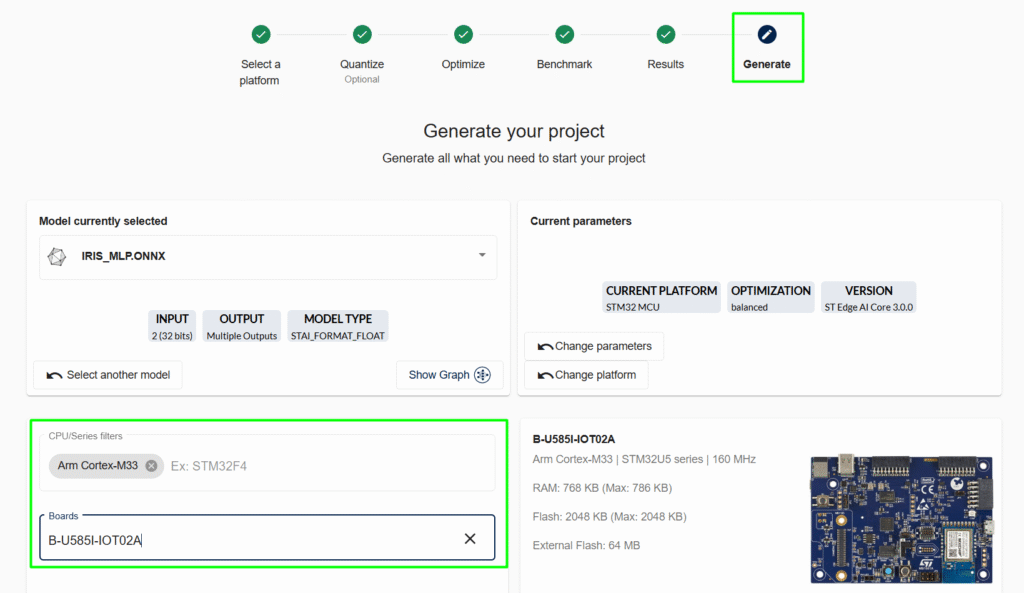Image resolution: width=1024 pixels, height=593 pixels.
Task: Clear the Boards field with X icon
Action: pyautogui.click(x=470, y=539)
